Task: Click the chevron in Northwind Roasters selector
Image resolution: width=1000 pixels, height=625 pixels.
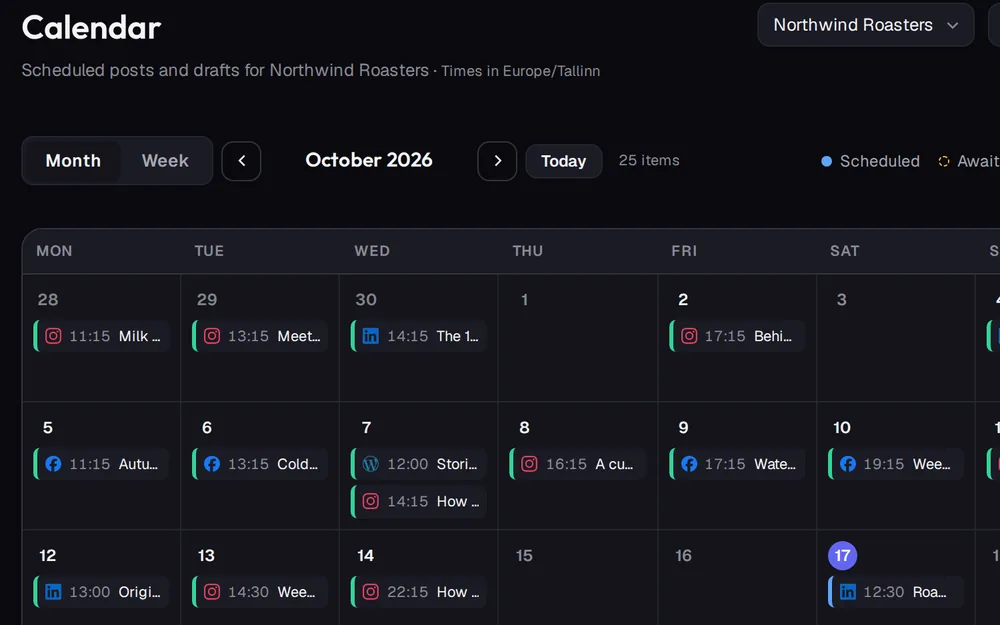Action: click(953, 26)
